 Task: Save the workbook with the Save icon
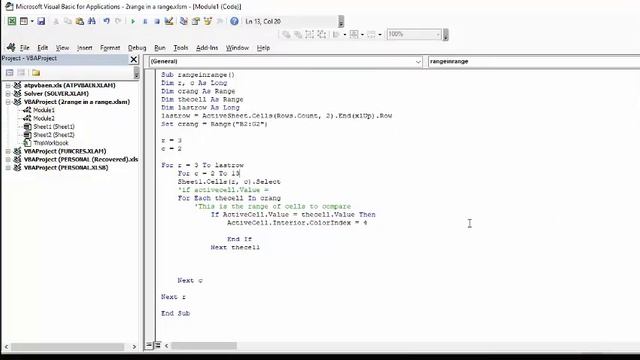(41, 21)
